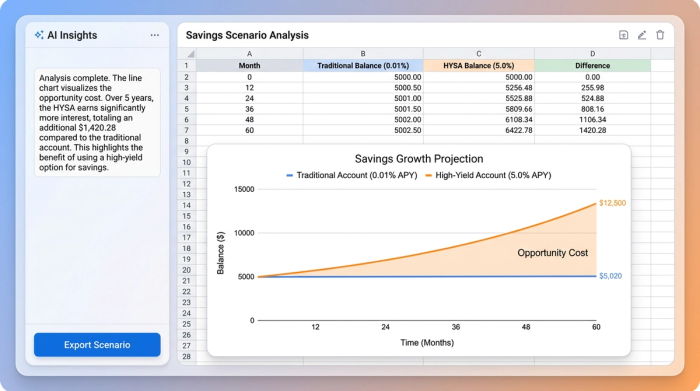Click the AI Insights sparkle icon
Screen dimensions: 700x391
point(39,35)
